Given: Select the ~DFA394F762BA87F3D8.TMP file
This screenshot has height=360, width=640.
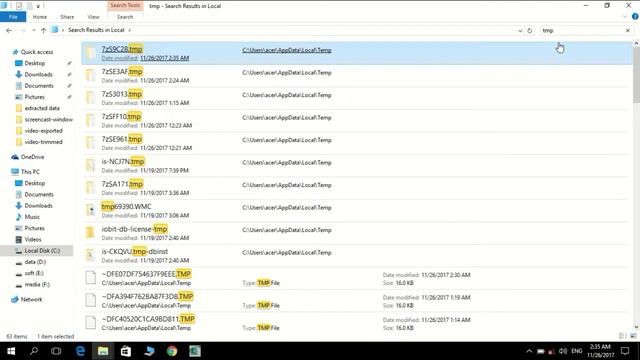Looking at the screenshot, I should [x=356, y=300].
